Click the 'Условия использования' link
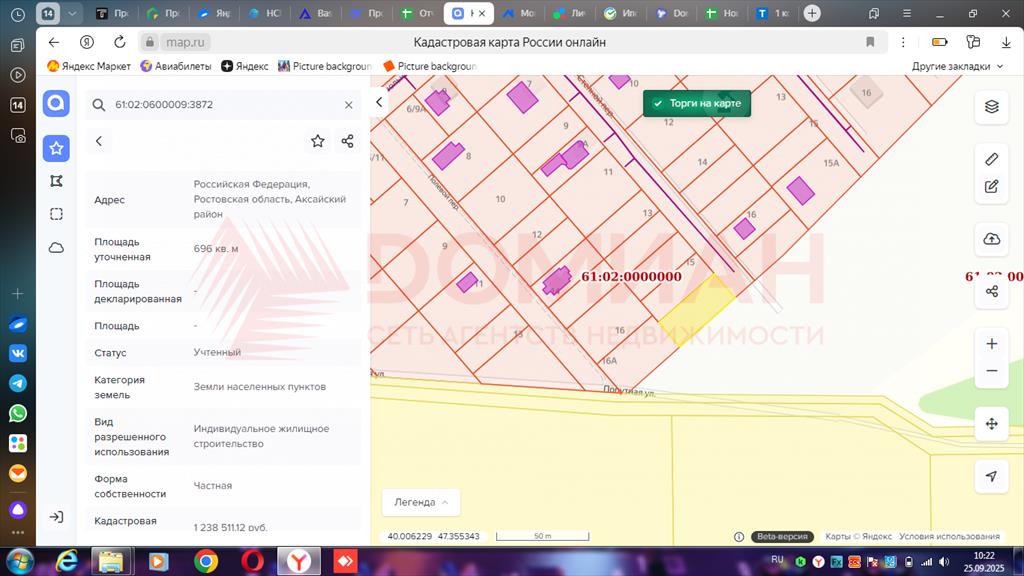 click(949, 537)
